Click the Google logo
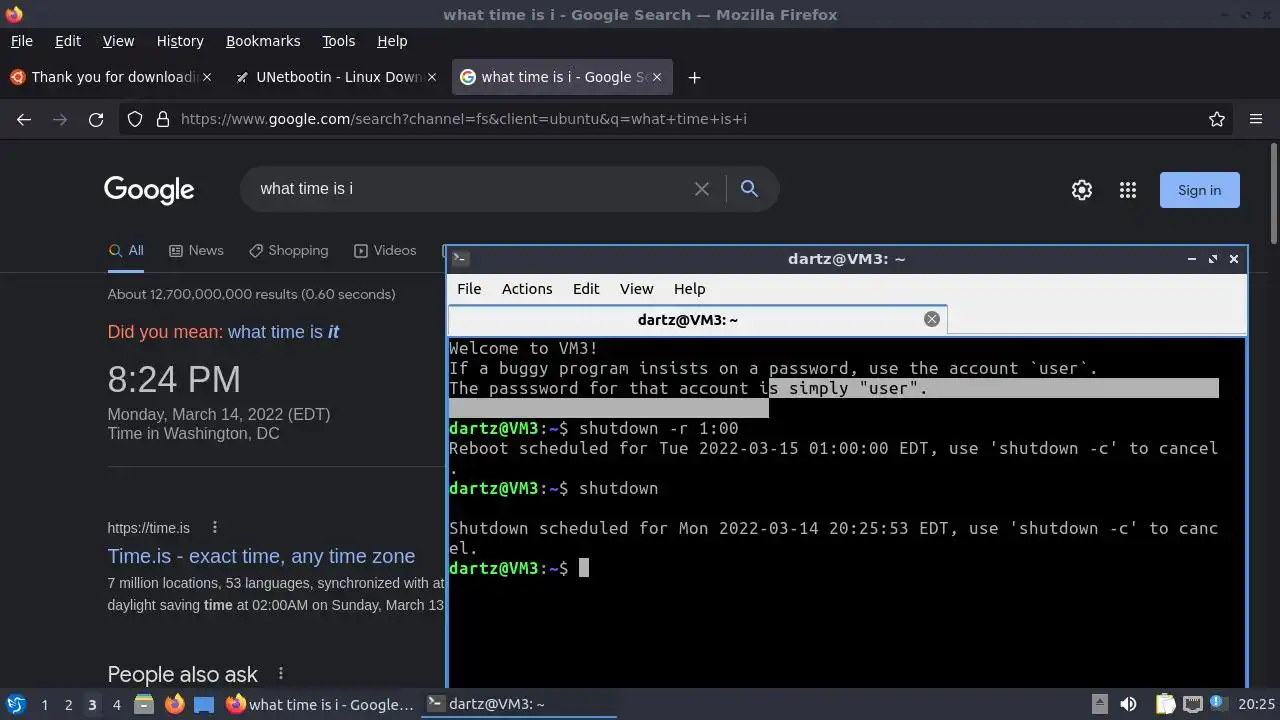 (x=149, y=190)
